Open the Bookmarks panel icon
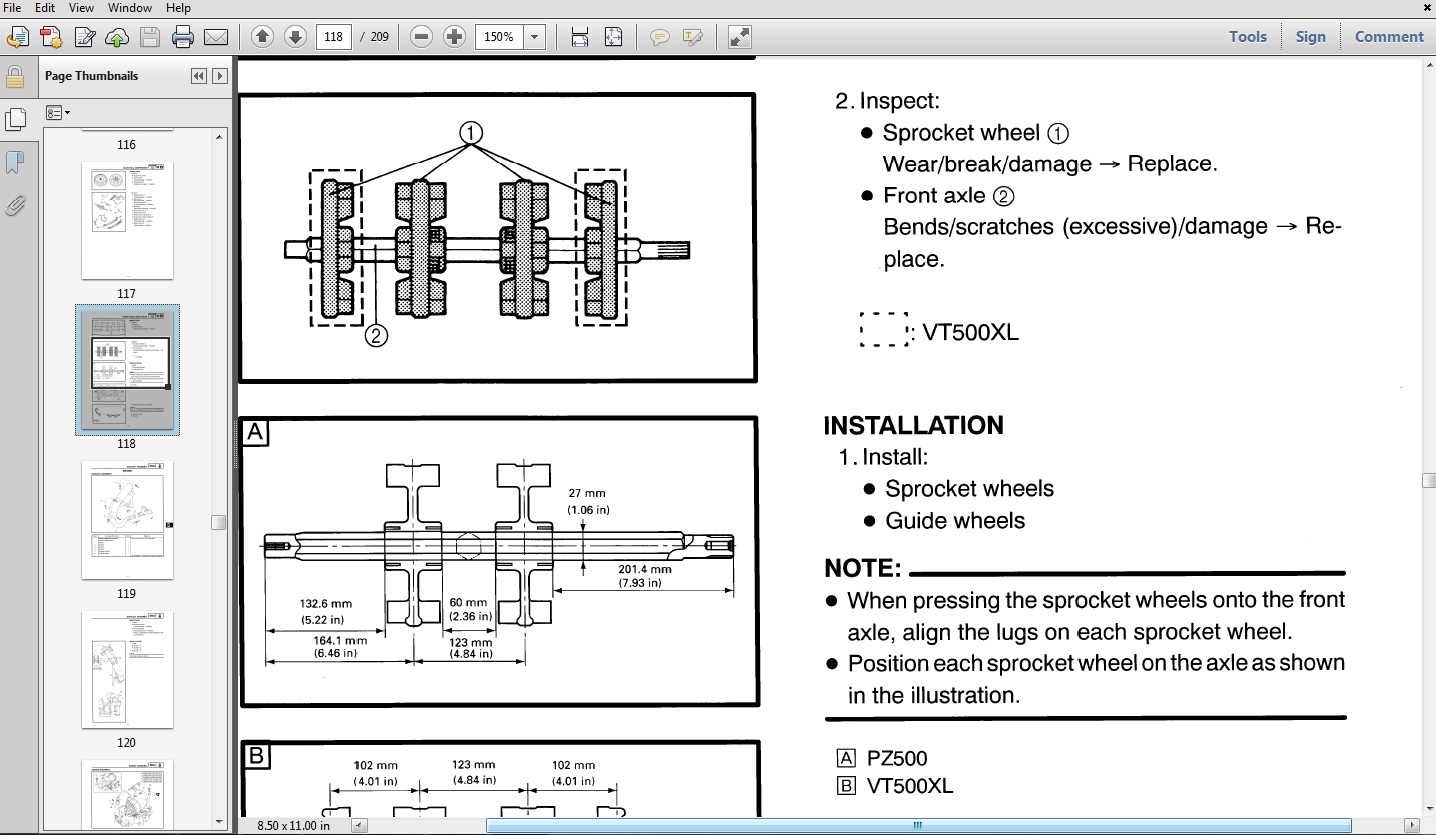 point(15,162)
